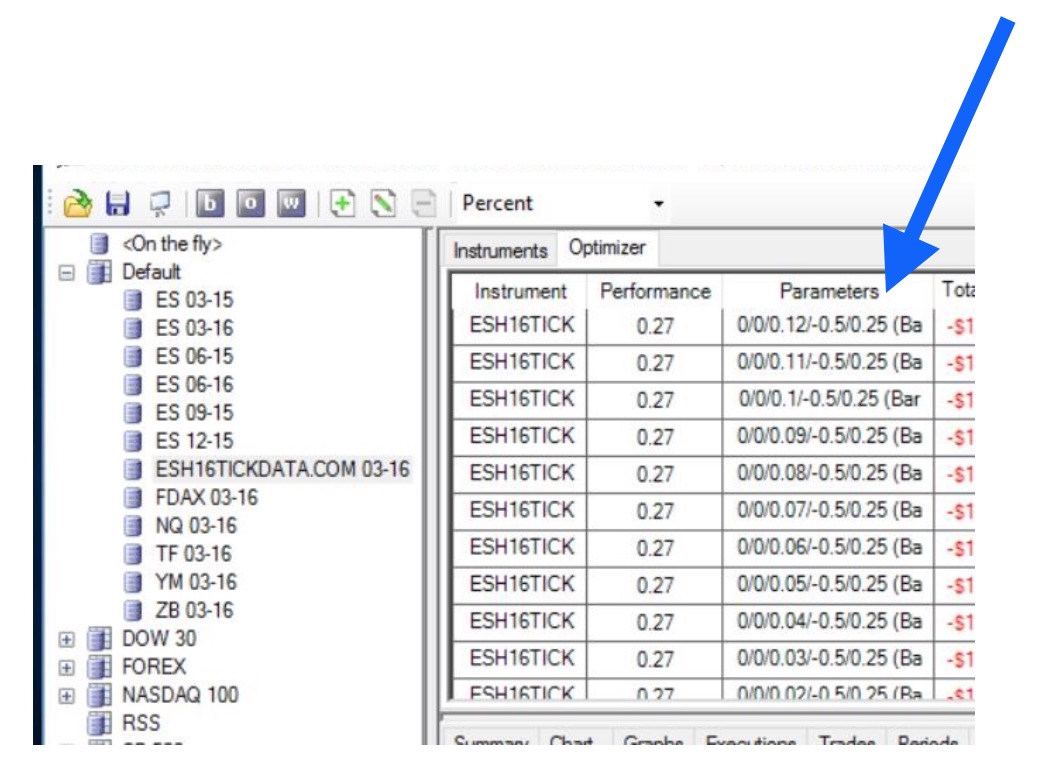Viewport: 1062px width, 766px height.
Task: Click the NASDAQ 100 list icon
Action: point(100,696)
